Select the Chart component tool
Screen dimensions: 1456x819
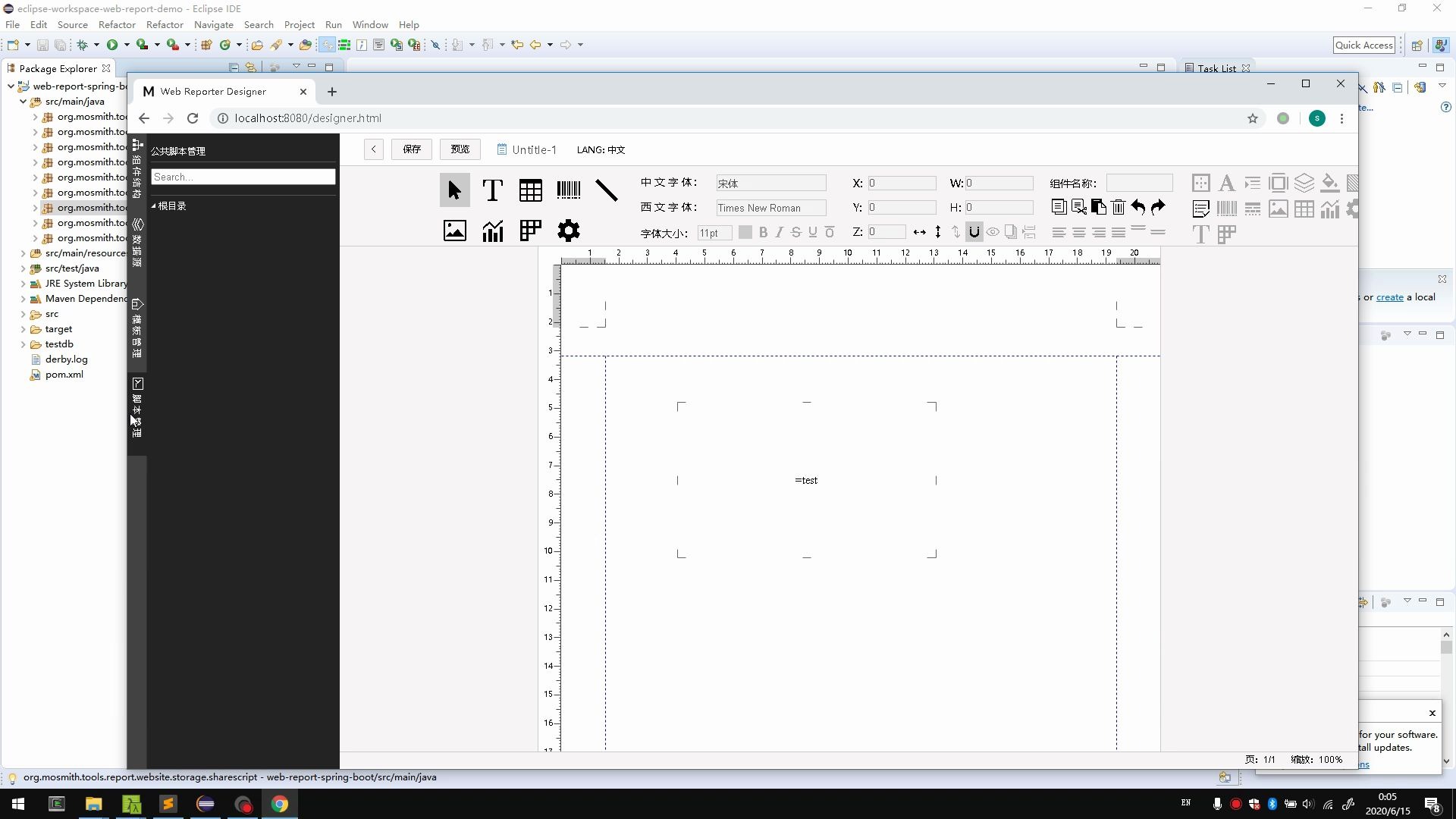coord(492,231)
